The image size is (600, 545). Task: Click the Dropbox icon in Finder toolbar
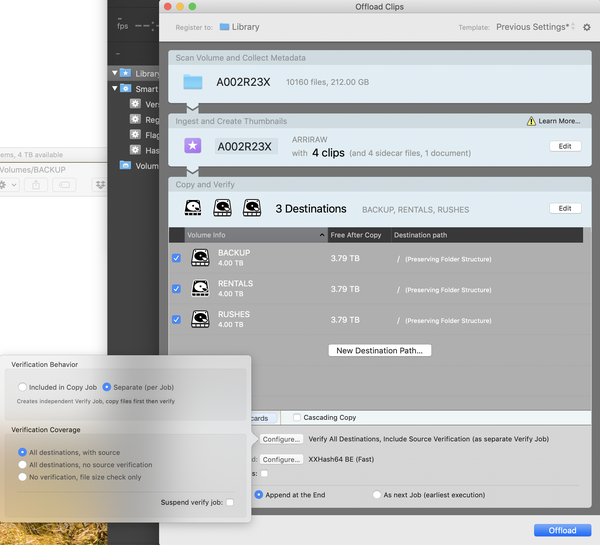(x=100, y=185)
